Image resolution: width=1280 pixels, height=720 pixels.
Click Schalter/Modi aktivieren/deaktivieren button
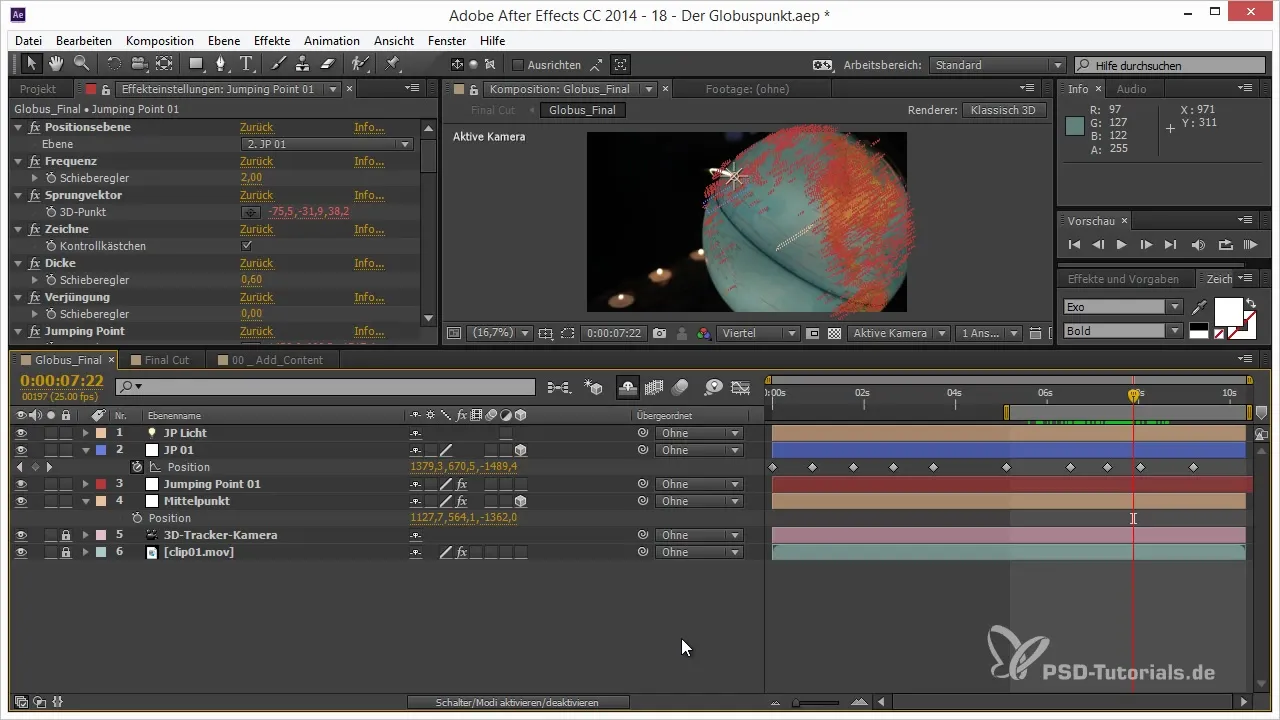pyautogui.click(x=518, y=702)
